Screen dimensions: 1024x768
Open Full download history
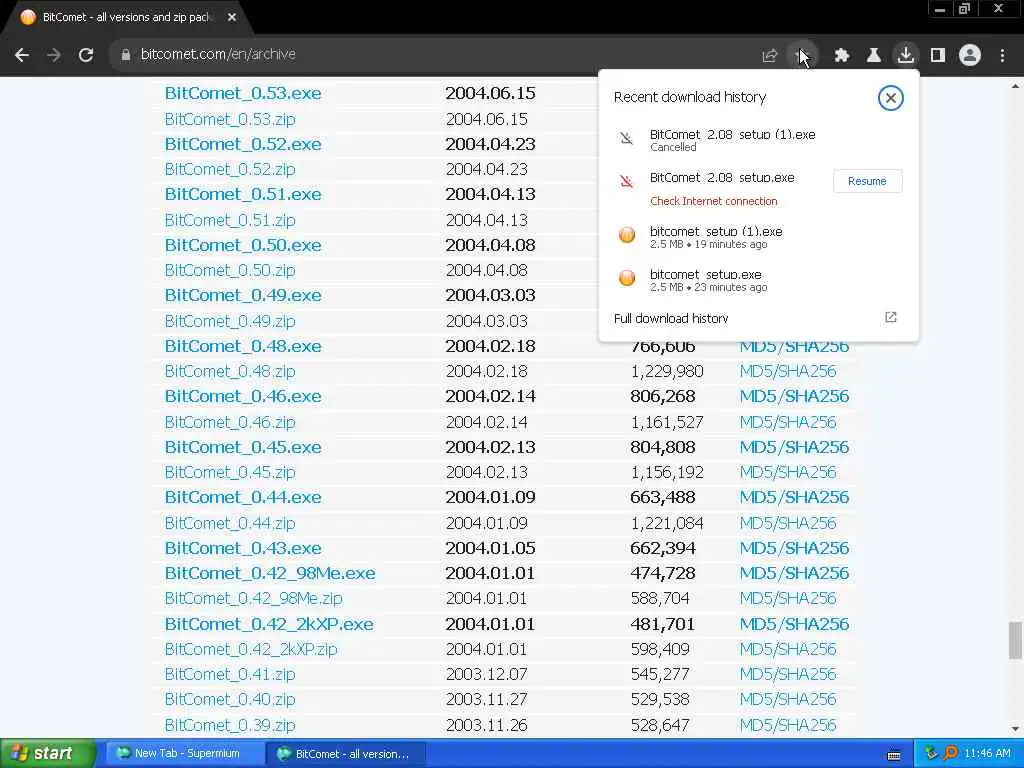tap(671, 318)
